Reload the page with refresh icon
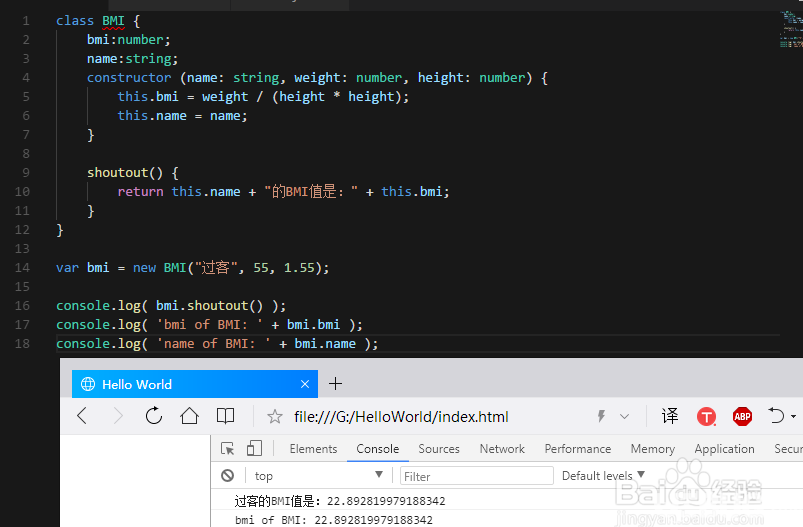 pyautogui.click(x=154, y=415)
